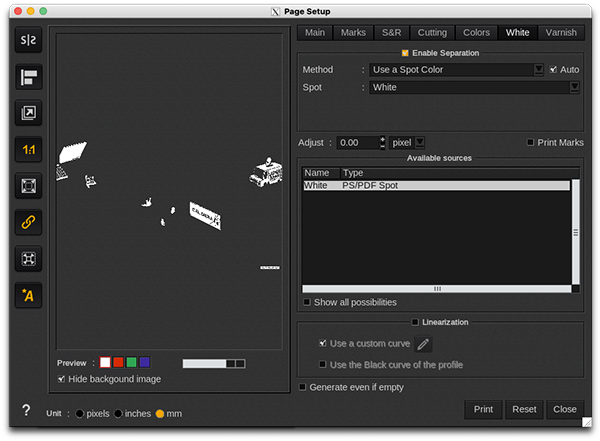The height and width of the screenshot is (441, 600).
Task: Click the Reset button
Action: coord(524,409)
